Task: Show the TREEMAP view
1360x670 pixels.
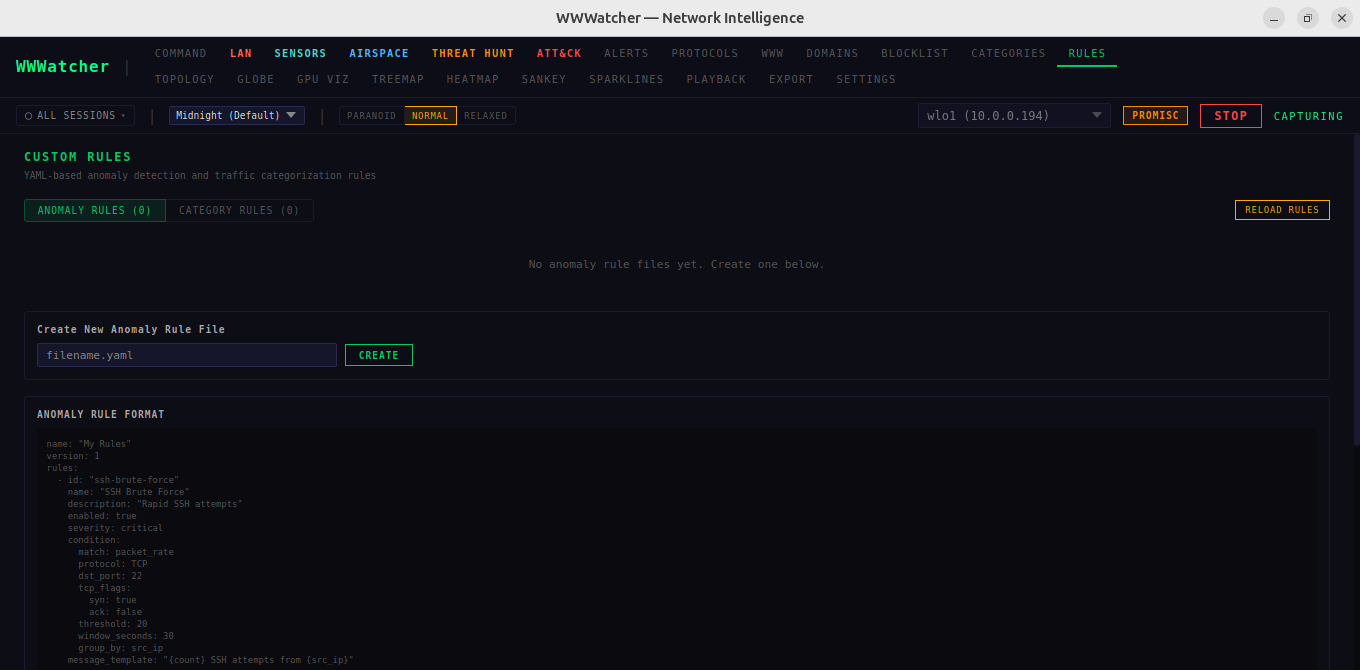Action: [398, 79]
